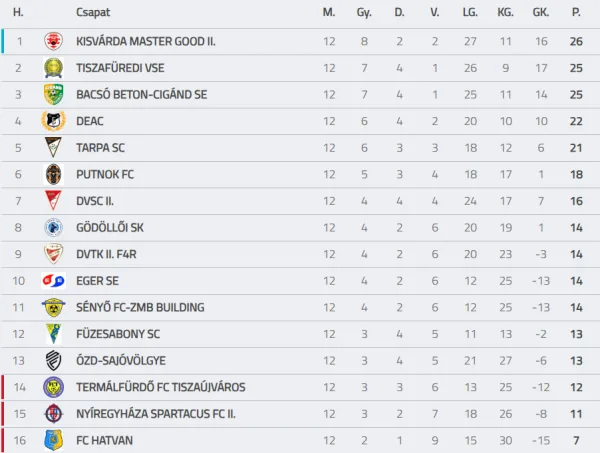Click the Kisvárda Master Good II. team logo

(53, 41)
